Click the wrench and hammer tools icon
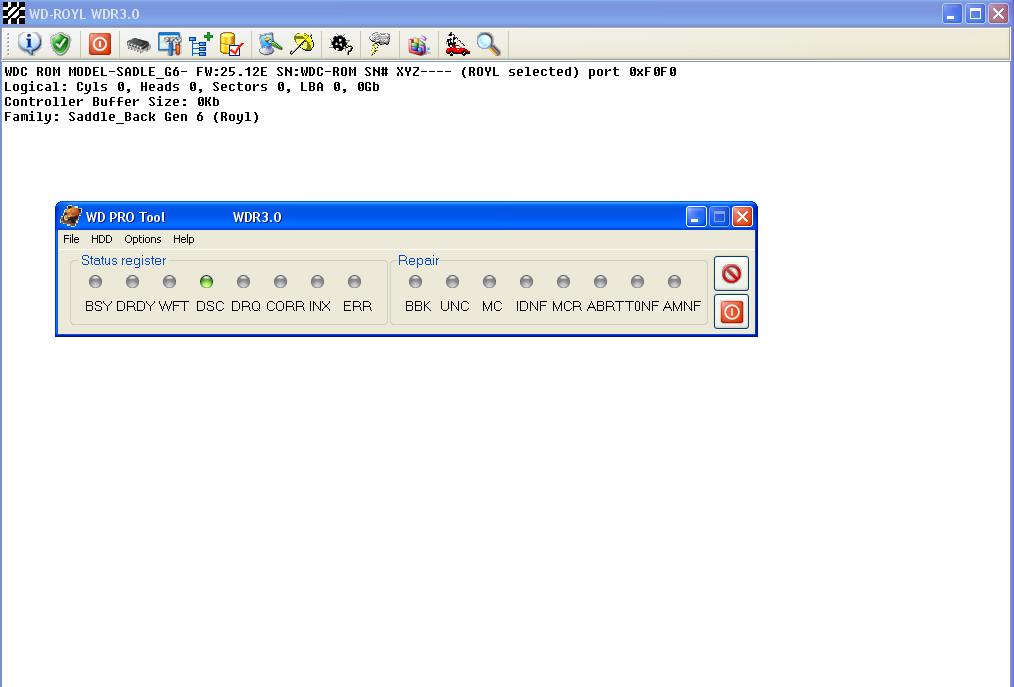Screen dimensions: 1014x687 (x=169, y=44)
